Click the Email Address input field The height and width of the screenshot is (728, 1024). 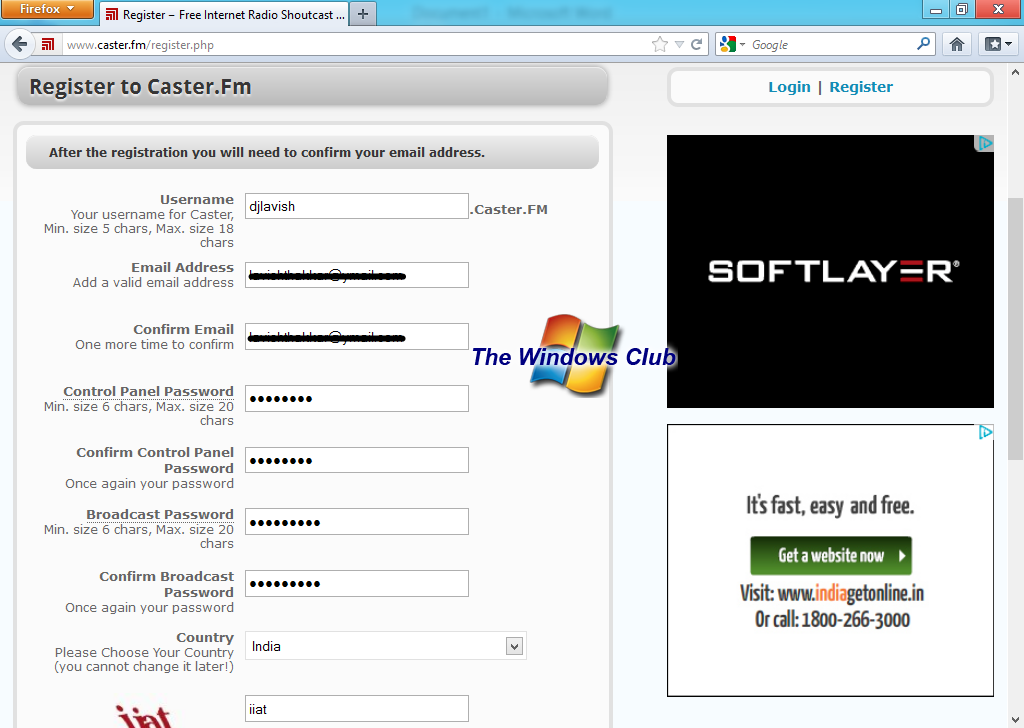[x=357, y=275]
